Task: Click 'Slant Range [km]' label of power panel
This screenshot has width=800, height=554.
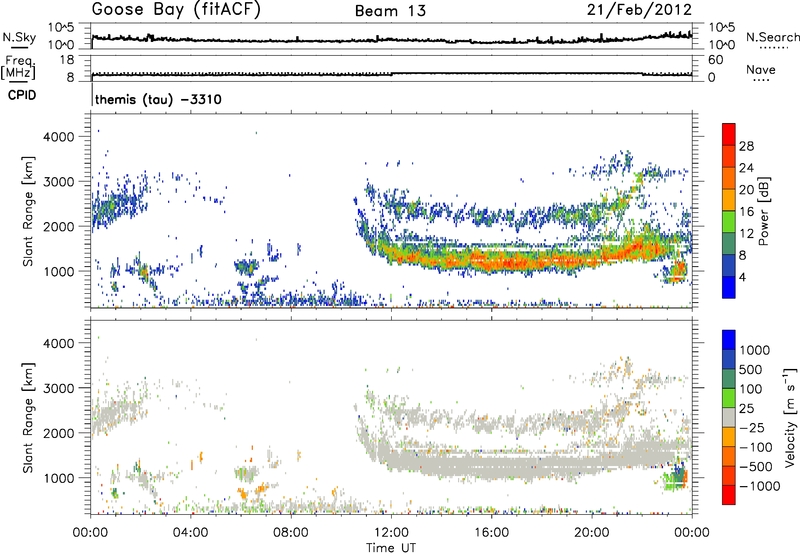Action: click(x=28, y=211)
